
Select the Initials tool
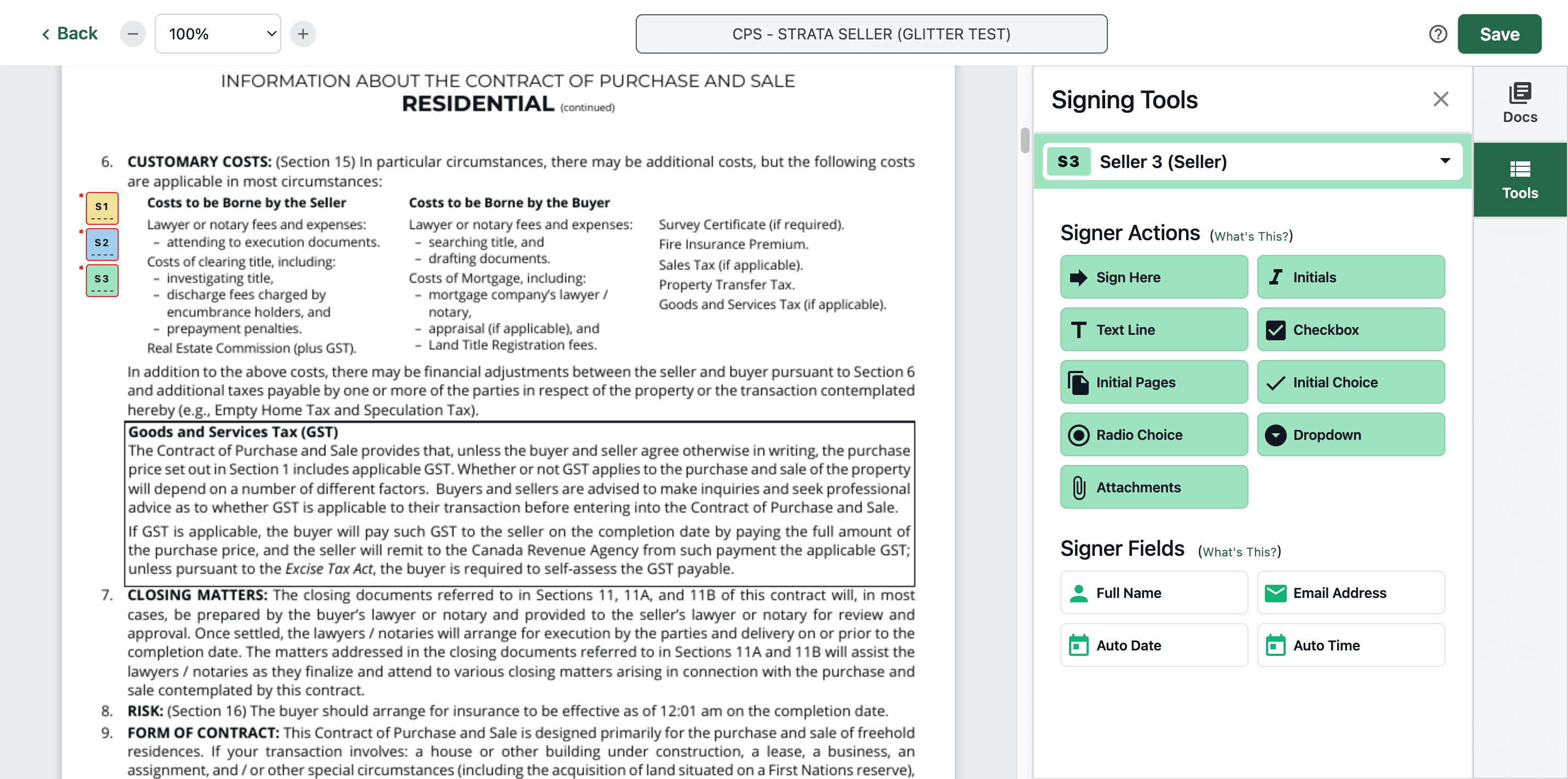(1351, 277)
